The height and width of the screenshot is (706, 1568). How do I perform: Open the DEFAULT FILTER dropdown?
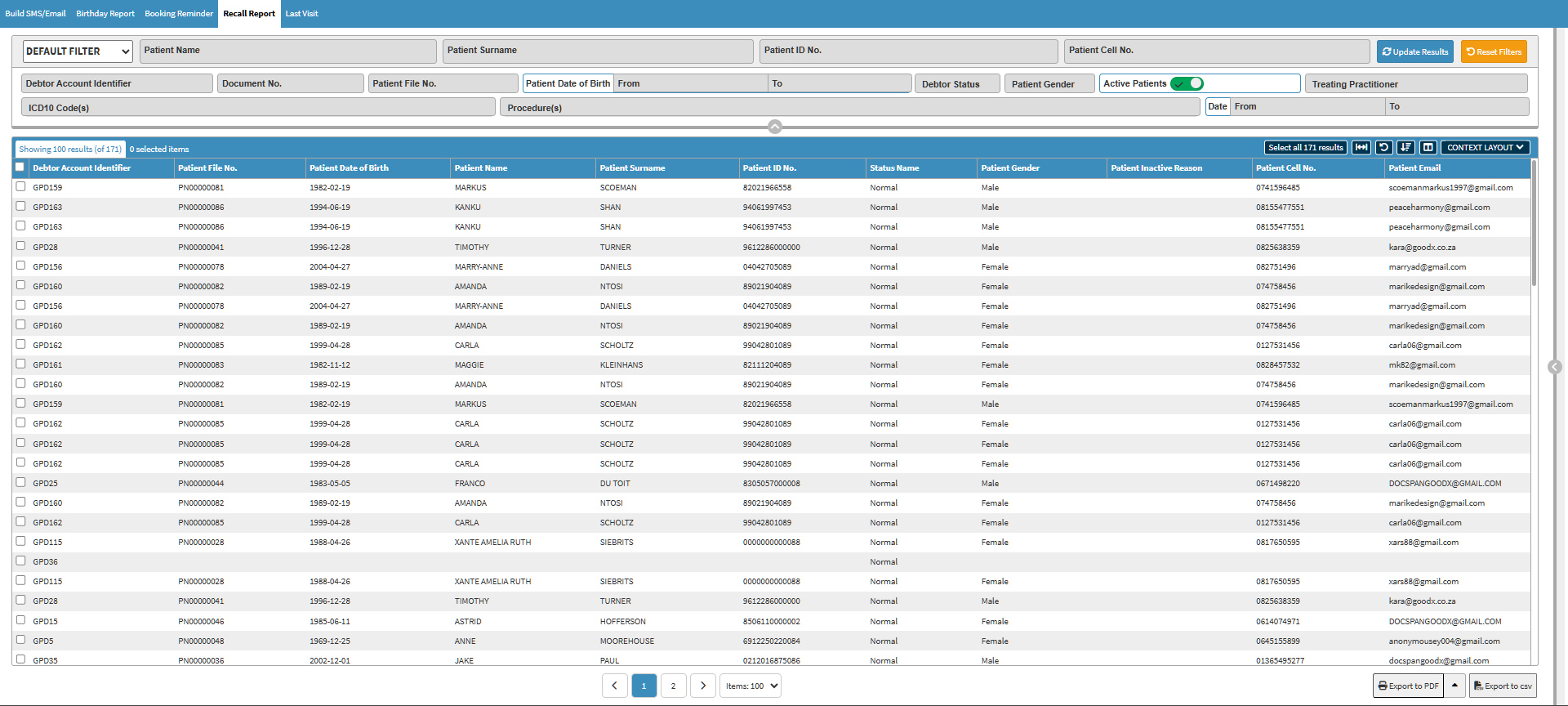pos(78,51)
